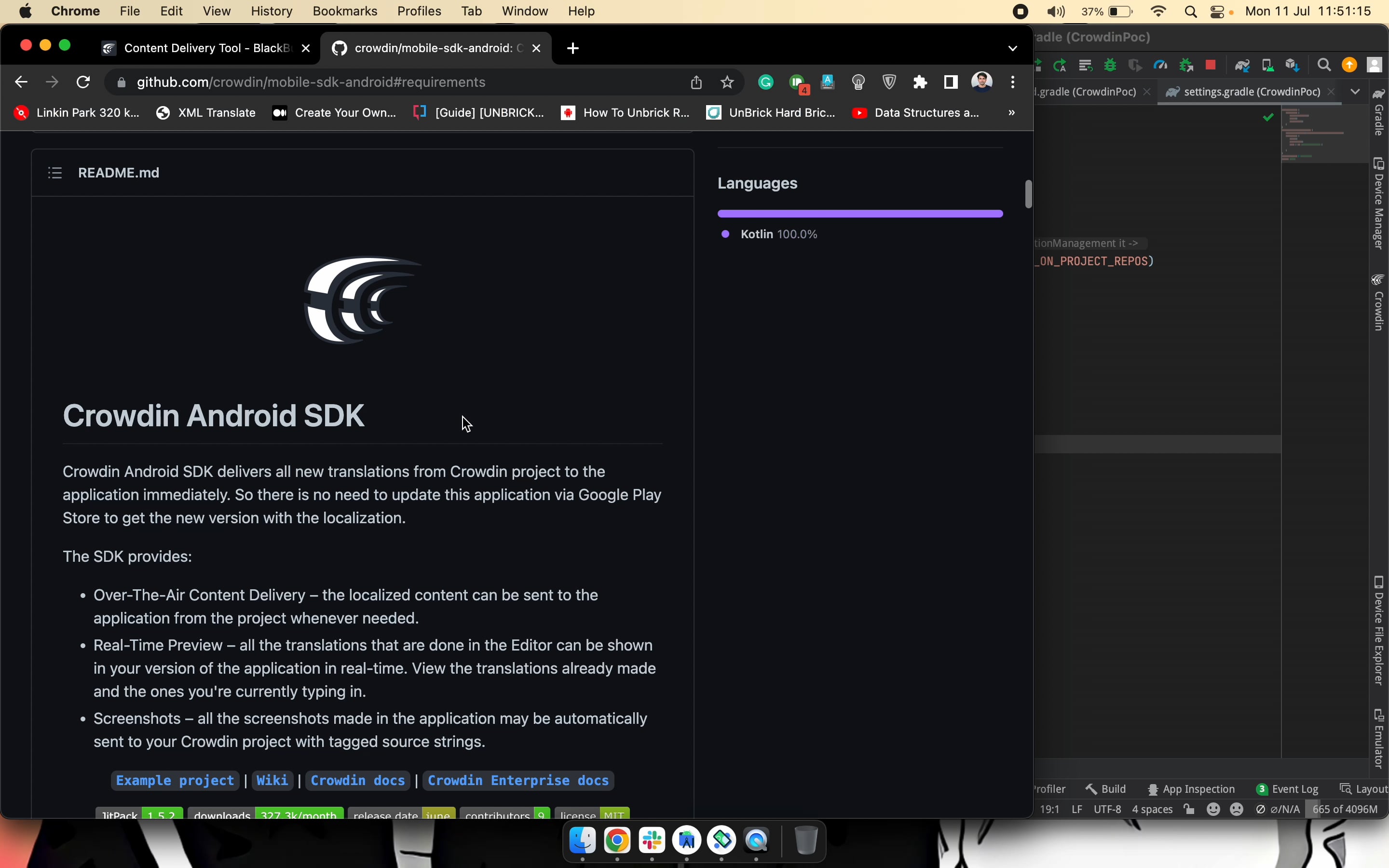Open the Grammarly extension icon
The width and height of the screenshot is (1389, 868).
coord(766,82)
